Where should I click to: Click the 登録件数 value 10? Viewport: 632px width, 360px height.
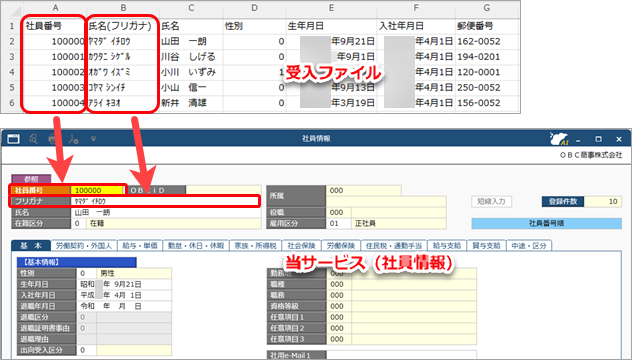[603, 201]
